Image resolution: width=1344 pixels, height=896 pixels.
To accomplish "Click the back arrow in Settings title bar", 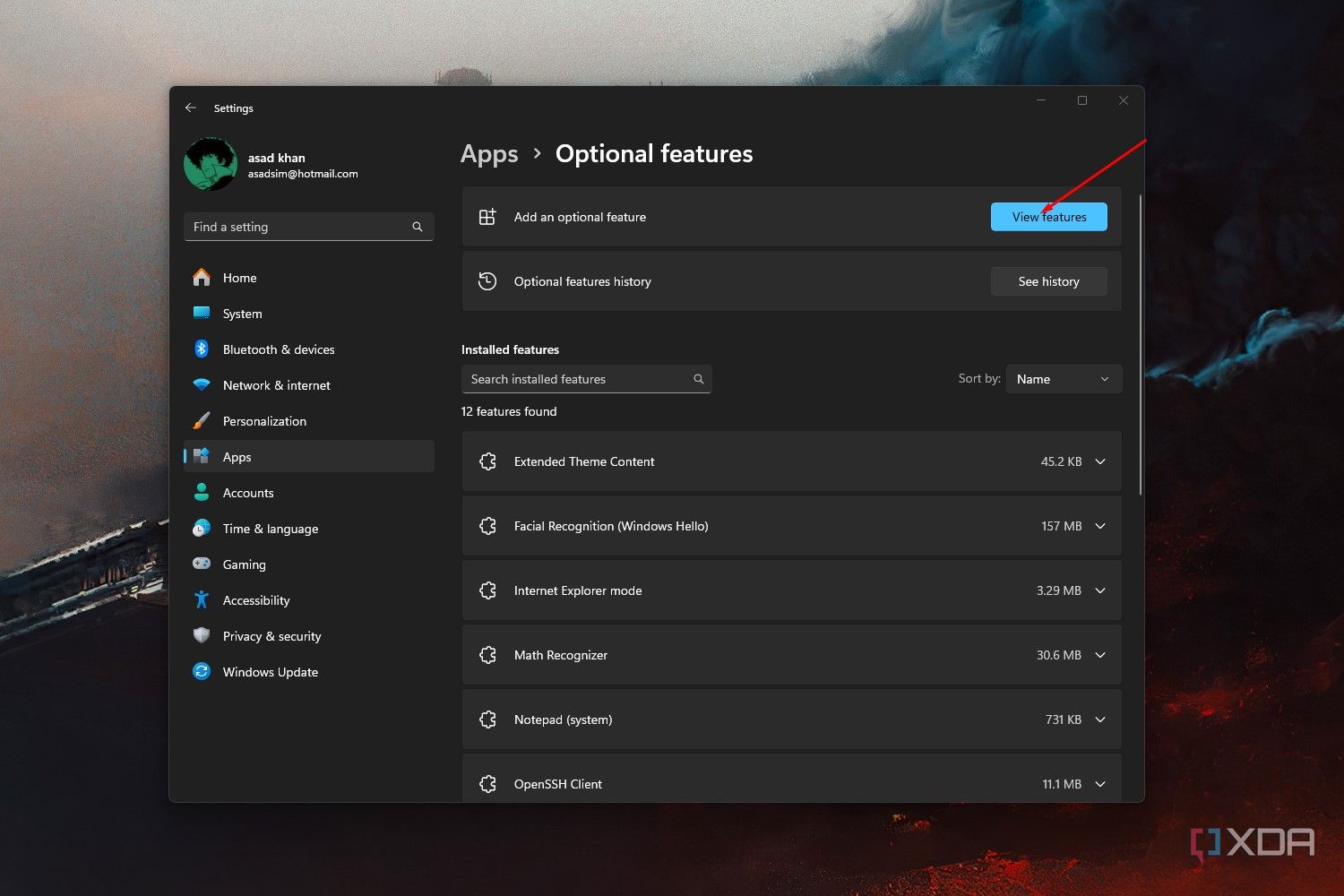I will 191,108.
